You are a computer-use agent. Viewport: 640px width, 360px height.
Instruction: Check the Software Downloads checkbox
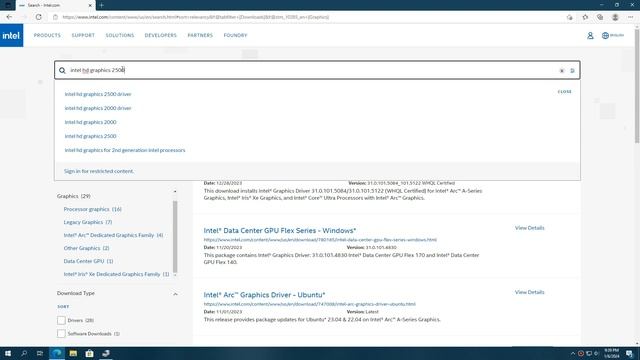click(x=61, y=333)
